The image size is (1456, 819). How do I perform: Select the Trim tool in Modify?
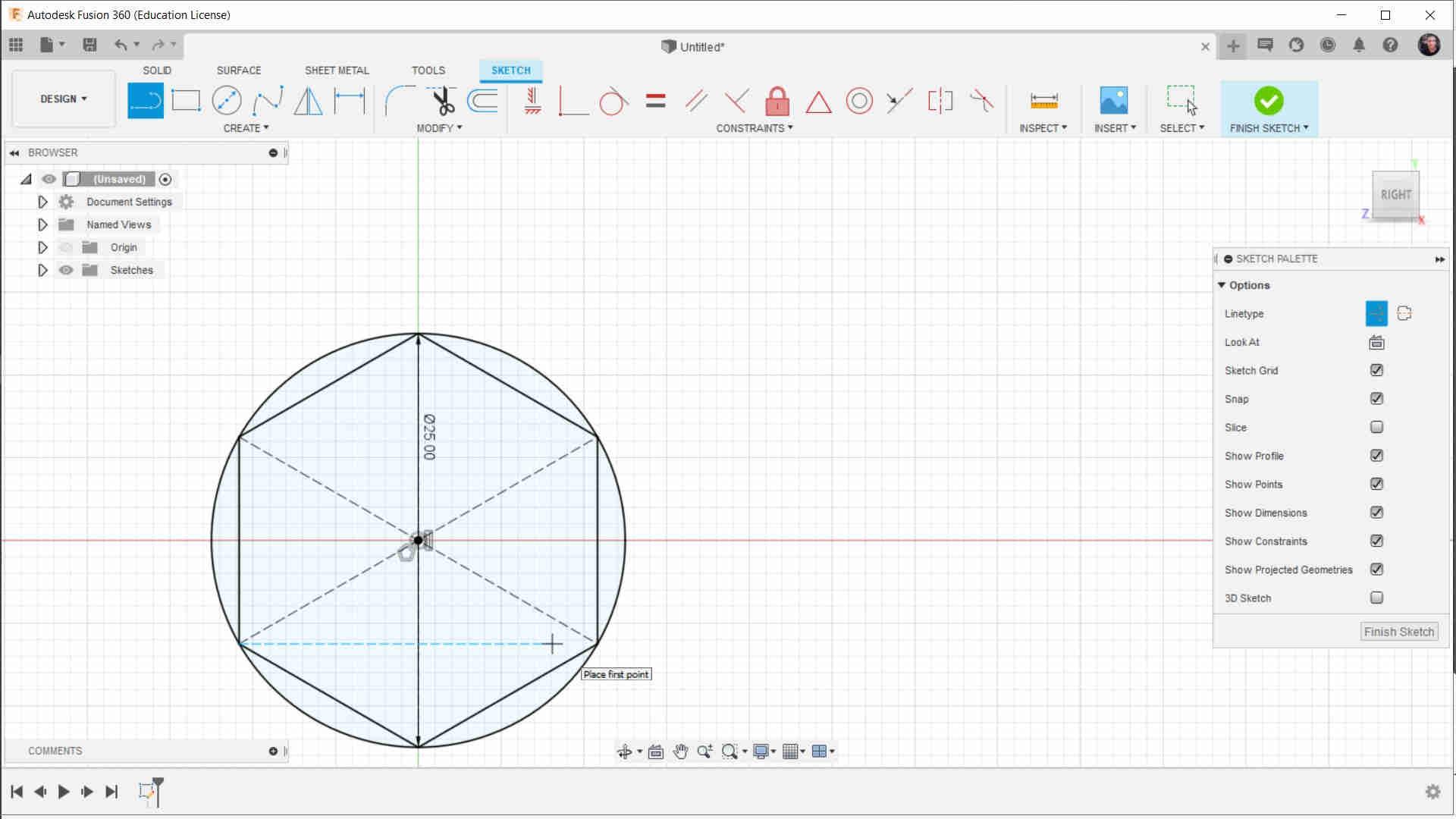click(x=441, y=99)
